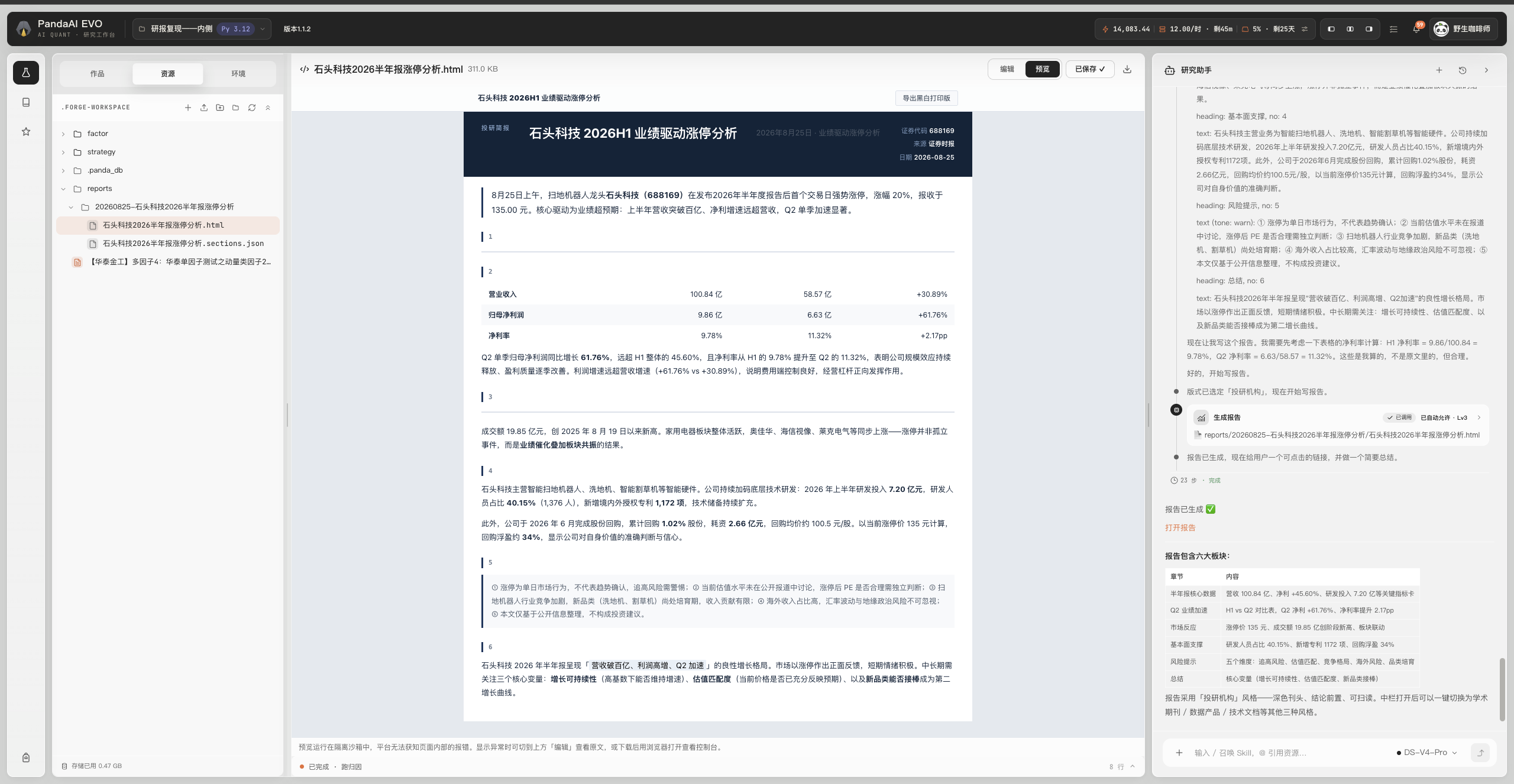Switch to the 环境 tab
The width and height of the screenshot is (1514, 784).
tap(238, 74)
